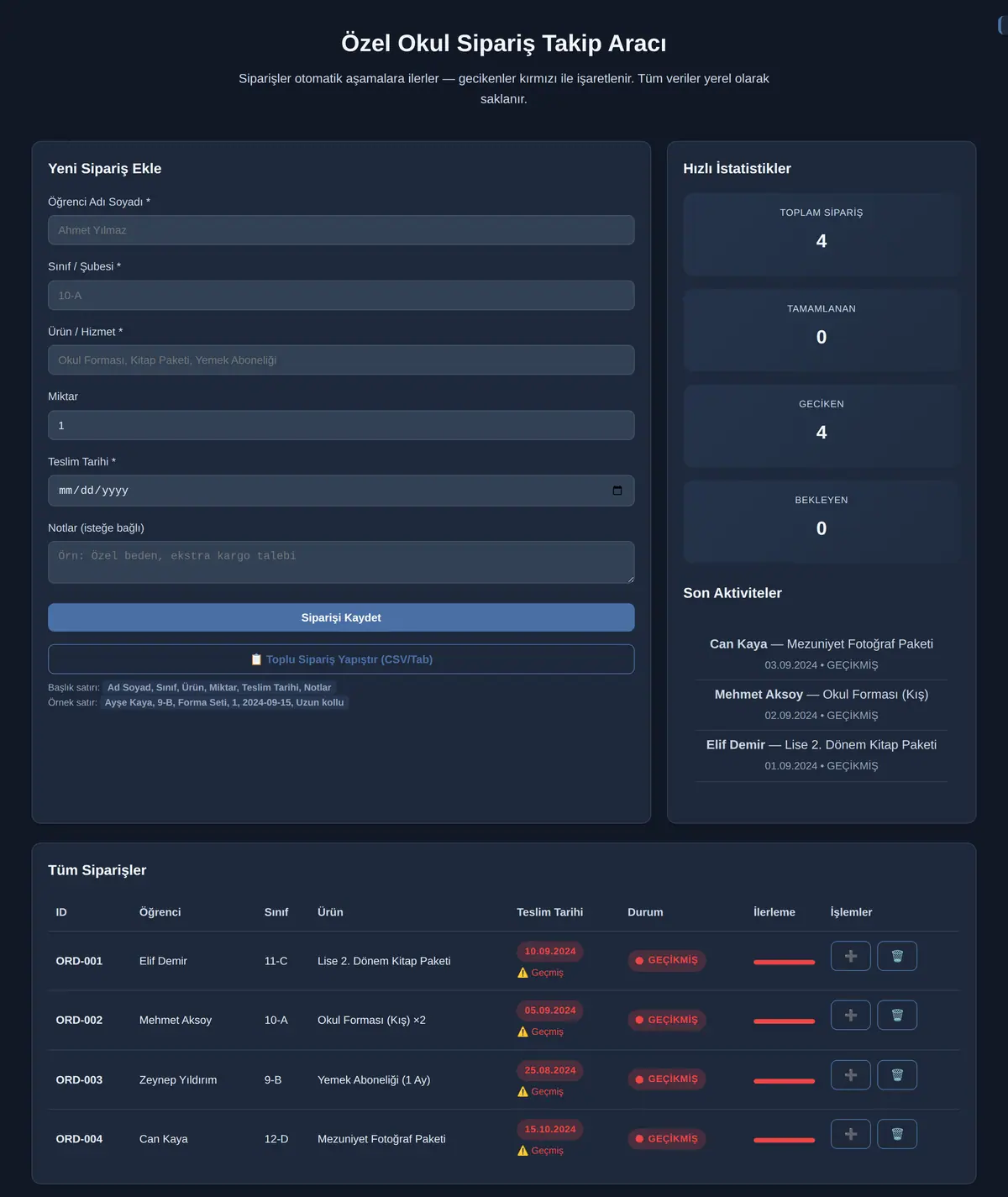Click the warning icon under 10.09.2024
Screen dimensions: 1008x1197
(522, 973)
